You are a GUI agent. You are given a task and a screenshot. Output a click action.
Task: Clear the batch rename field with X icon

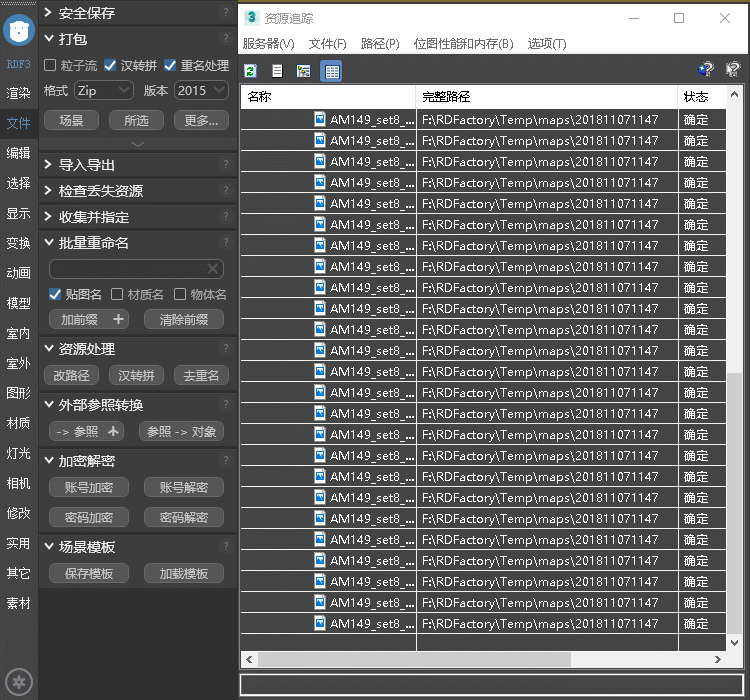(213, 269)
